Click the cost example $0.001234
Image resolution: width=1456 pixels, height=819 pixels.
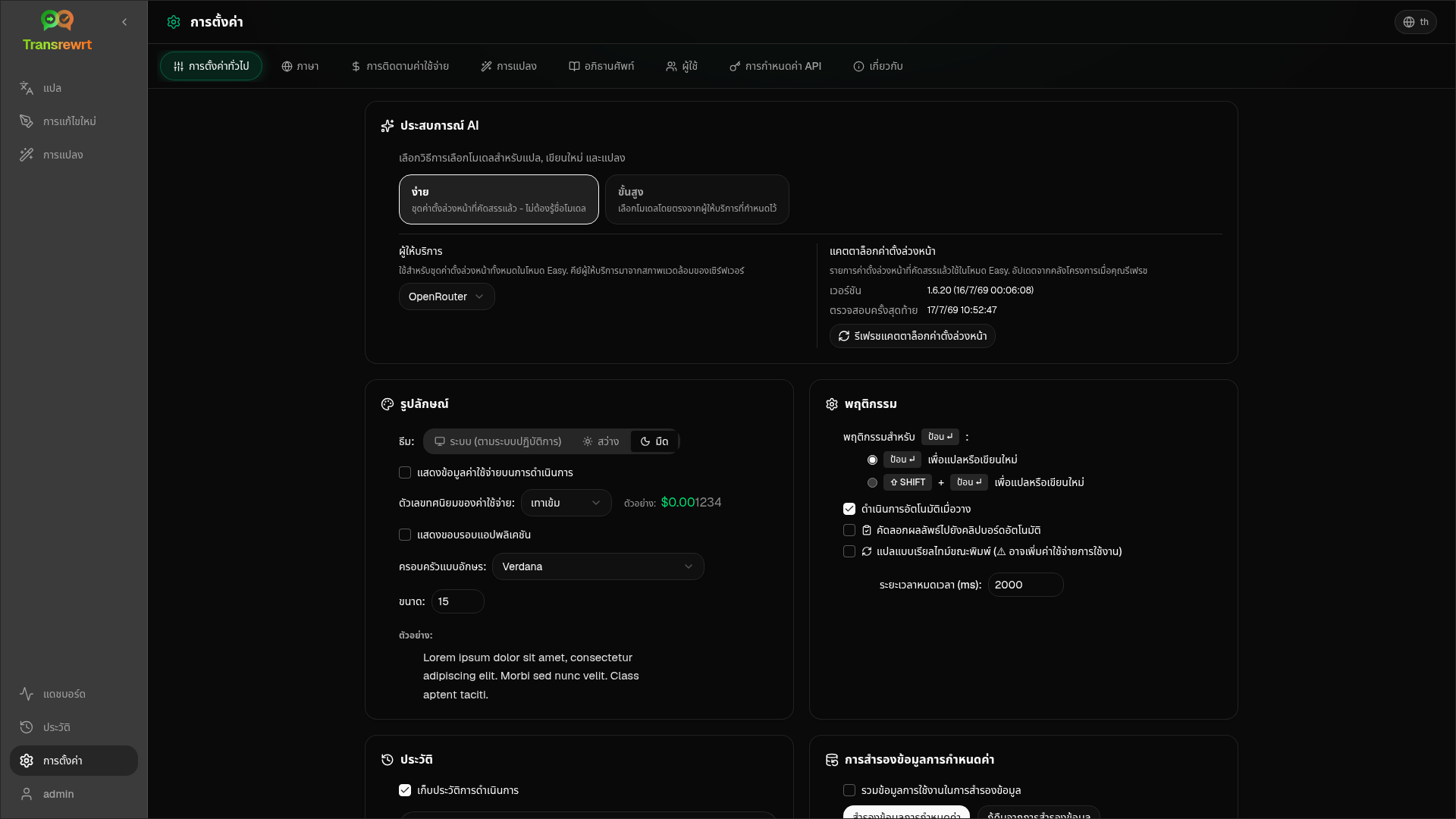[x=691, y=502]
